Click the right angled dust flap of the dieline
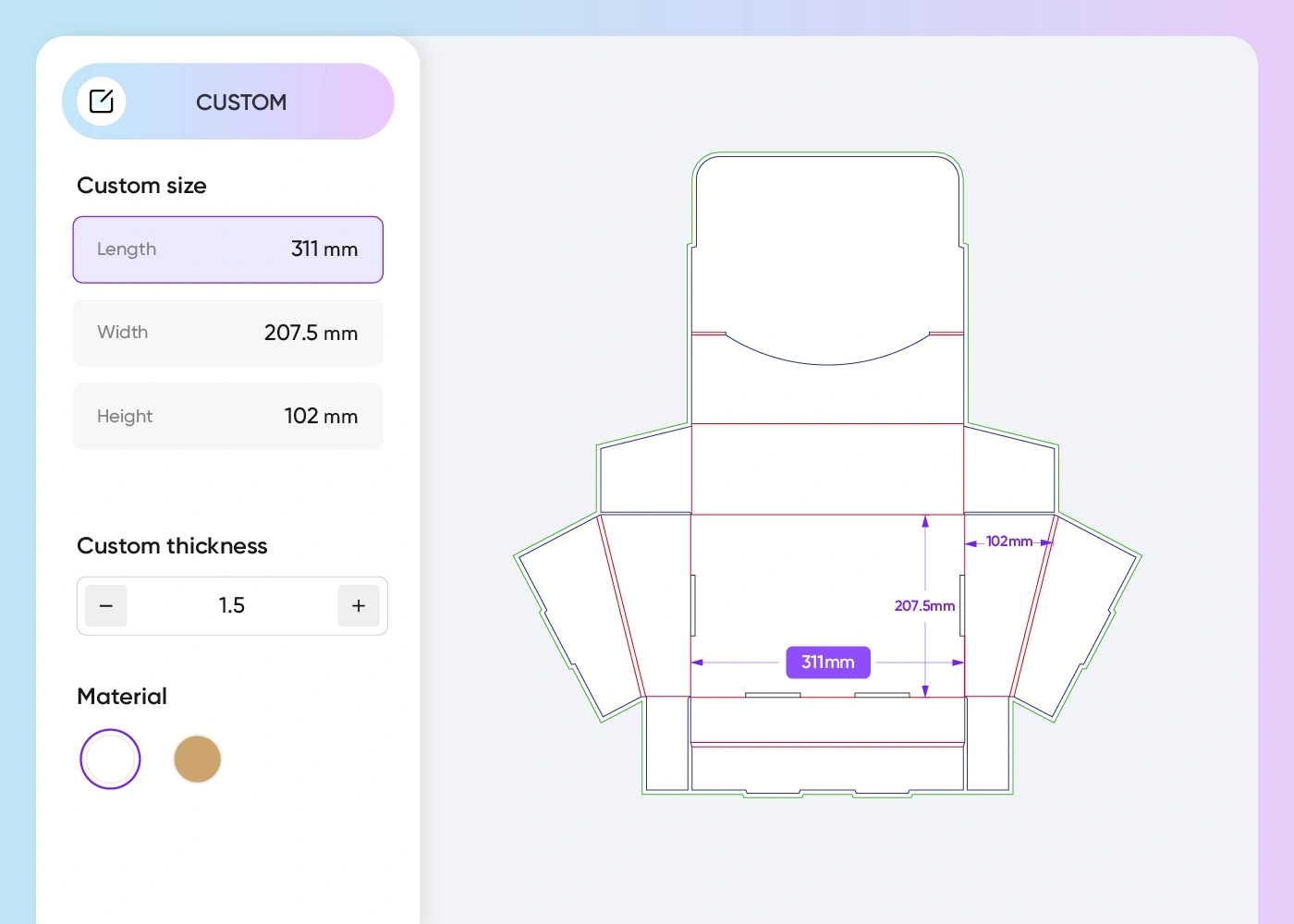Screen dimensions: 1294x924 click(1081, 619)
